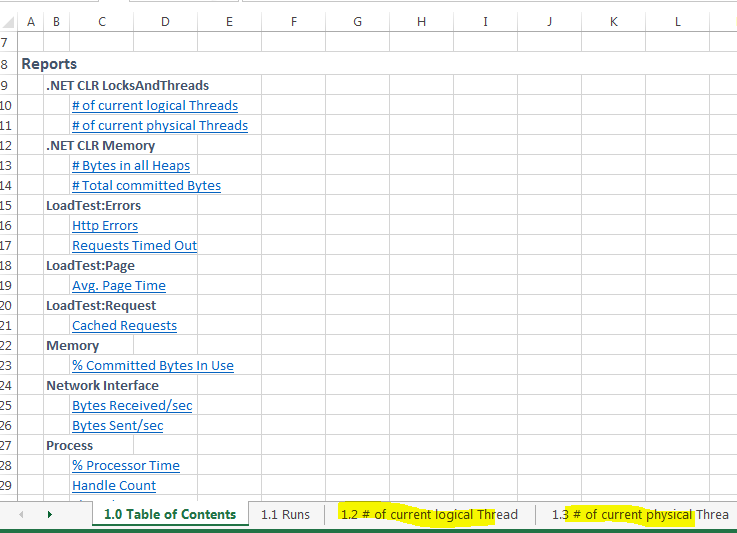Open '# Total committed Bytes' report link
737x533 pixels.
[x=146, y=185]
